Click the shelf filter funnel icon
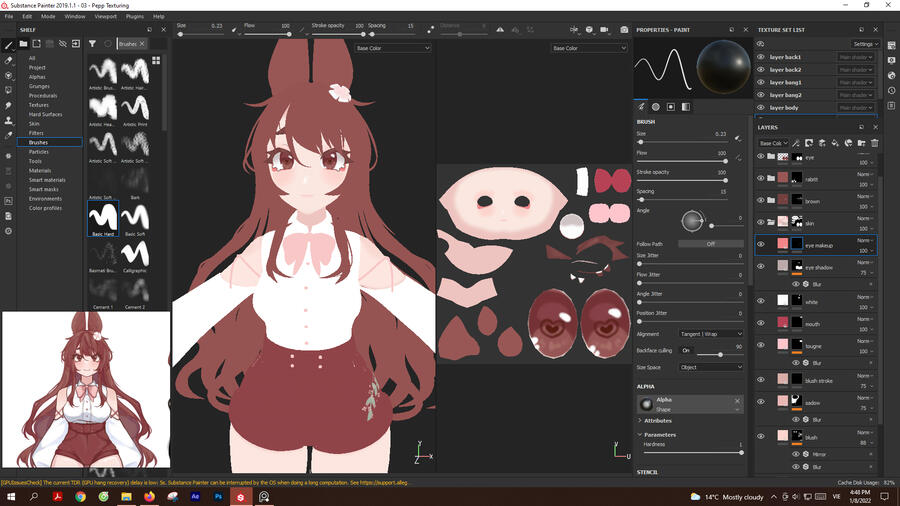This screenshot has width=900, height=506. coord(92,44)
